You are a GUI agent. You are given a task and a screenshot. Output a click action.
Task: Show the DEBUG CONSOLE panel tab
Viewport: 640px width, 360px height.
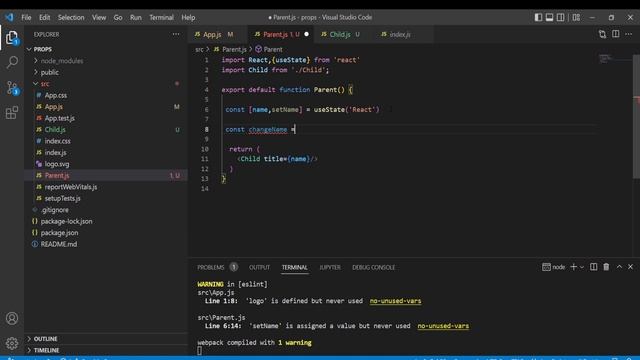(373, 267)
